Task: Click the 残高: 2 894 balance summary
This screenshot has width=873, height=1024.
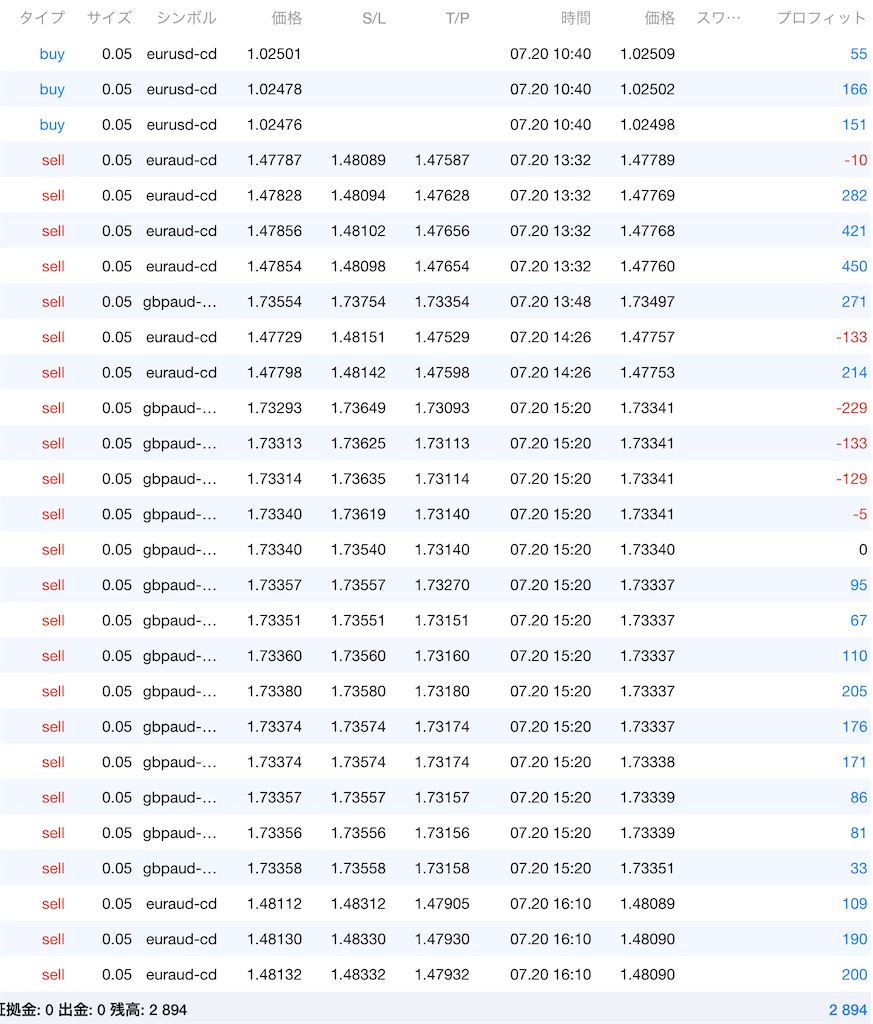Action: pos(148,1010)
